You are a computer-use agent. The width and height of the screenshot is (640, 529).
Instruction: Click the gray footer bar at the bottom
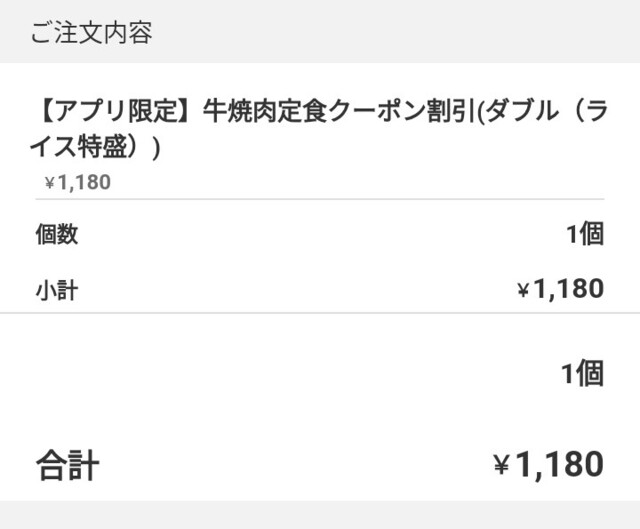click(x=320, y=515)
